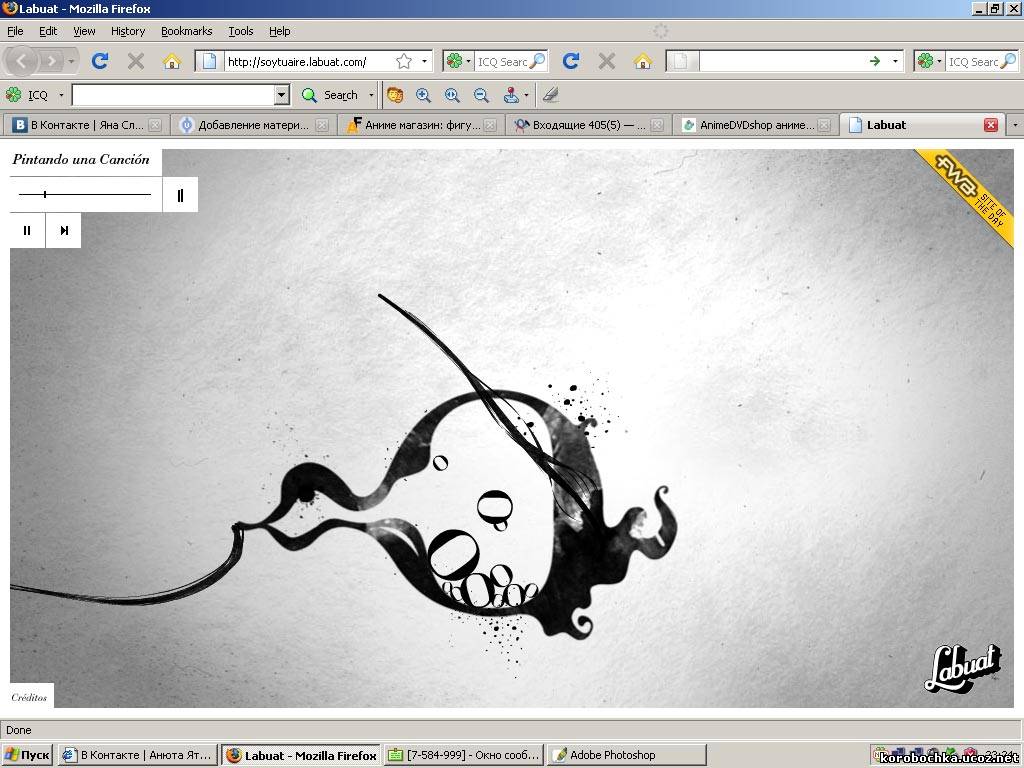
Task: Go forward with the forward arrow button
Action: 51,61
